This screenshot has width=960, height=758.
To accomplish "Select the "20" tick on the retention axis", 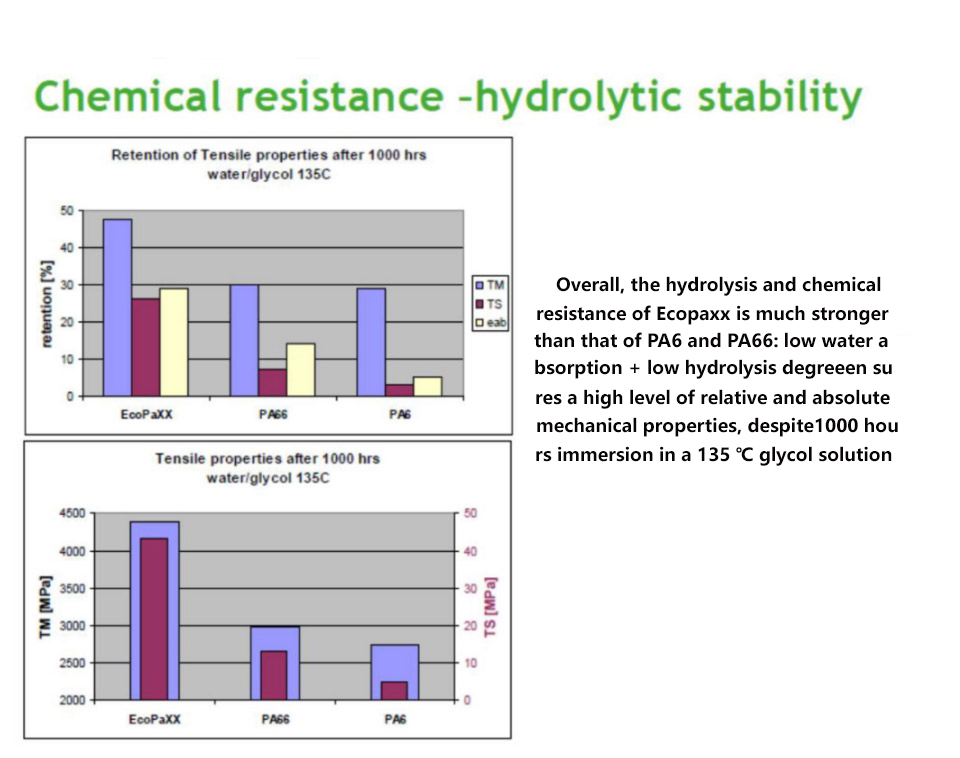I will click(x=67, y=322).
